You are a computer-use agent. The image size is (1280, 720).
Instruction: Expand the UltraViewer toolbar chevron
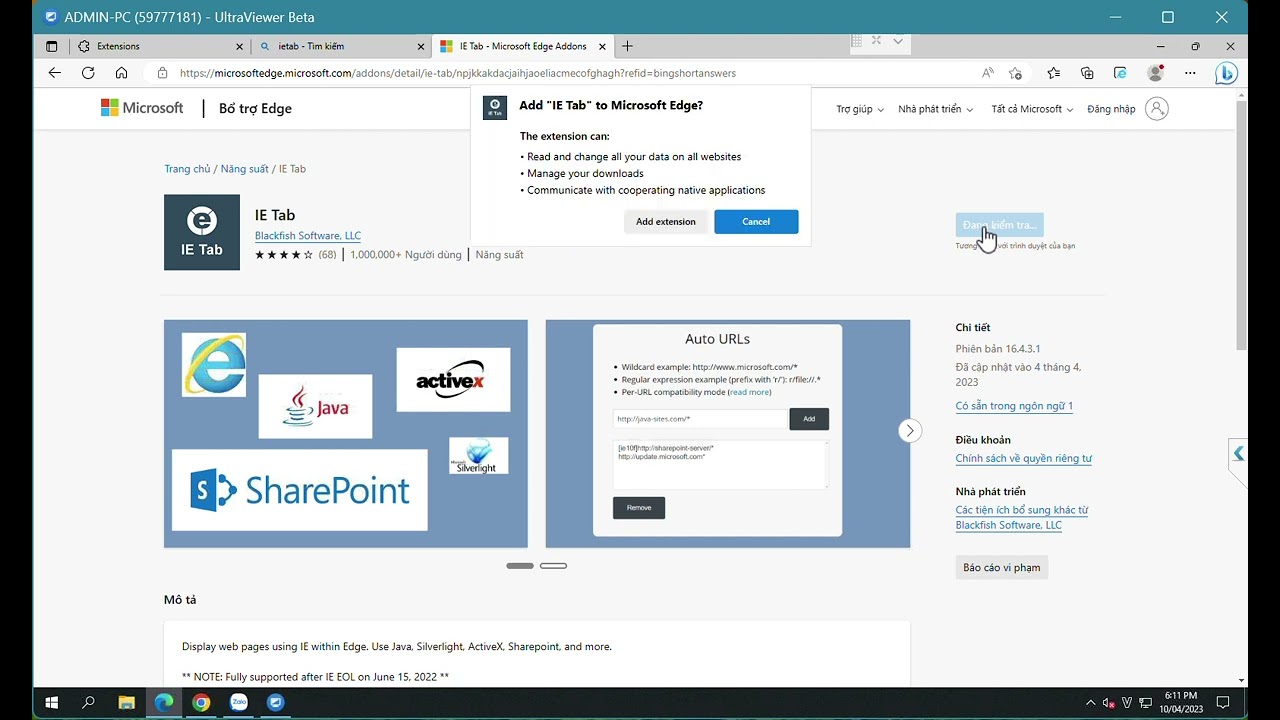[898, 41]
